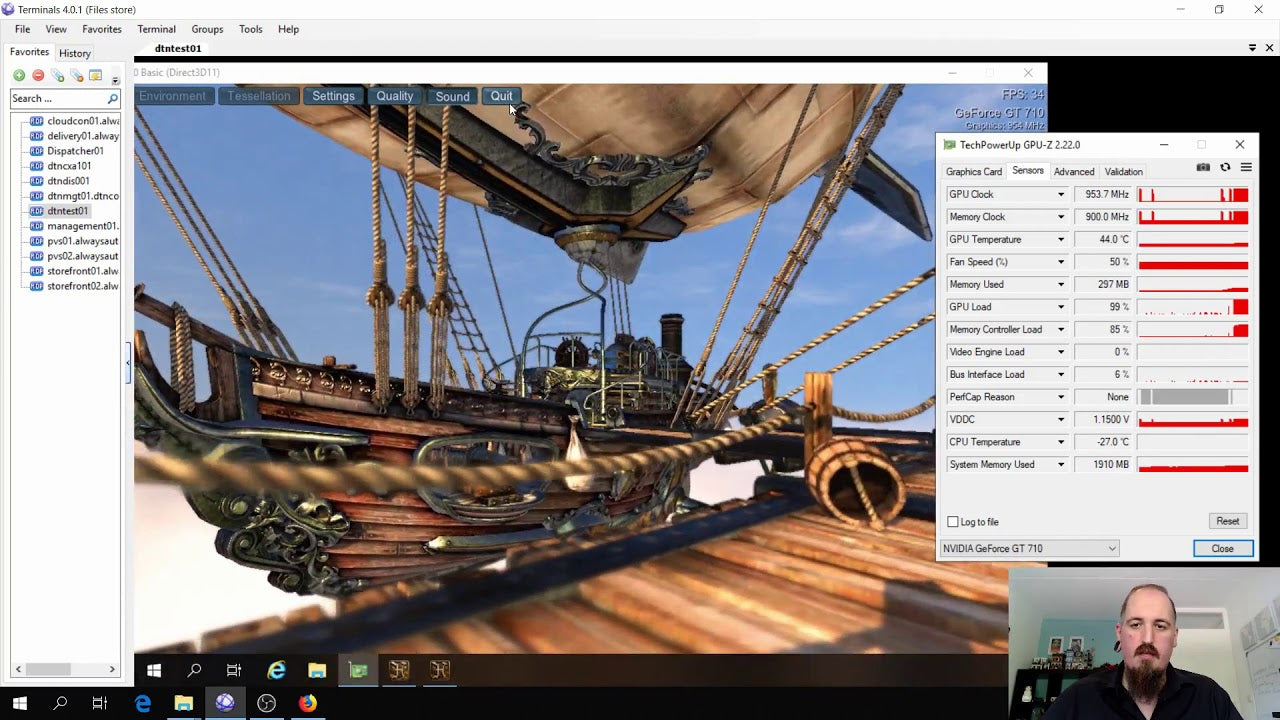This screenshot has height=720, width=1280.
Task: Click the GPU Temperature 44.0 °C value
Action: point(1103,239)
